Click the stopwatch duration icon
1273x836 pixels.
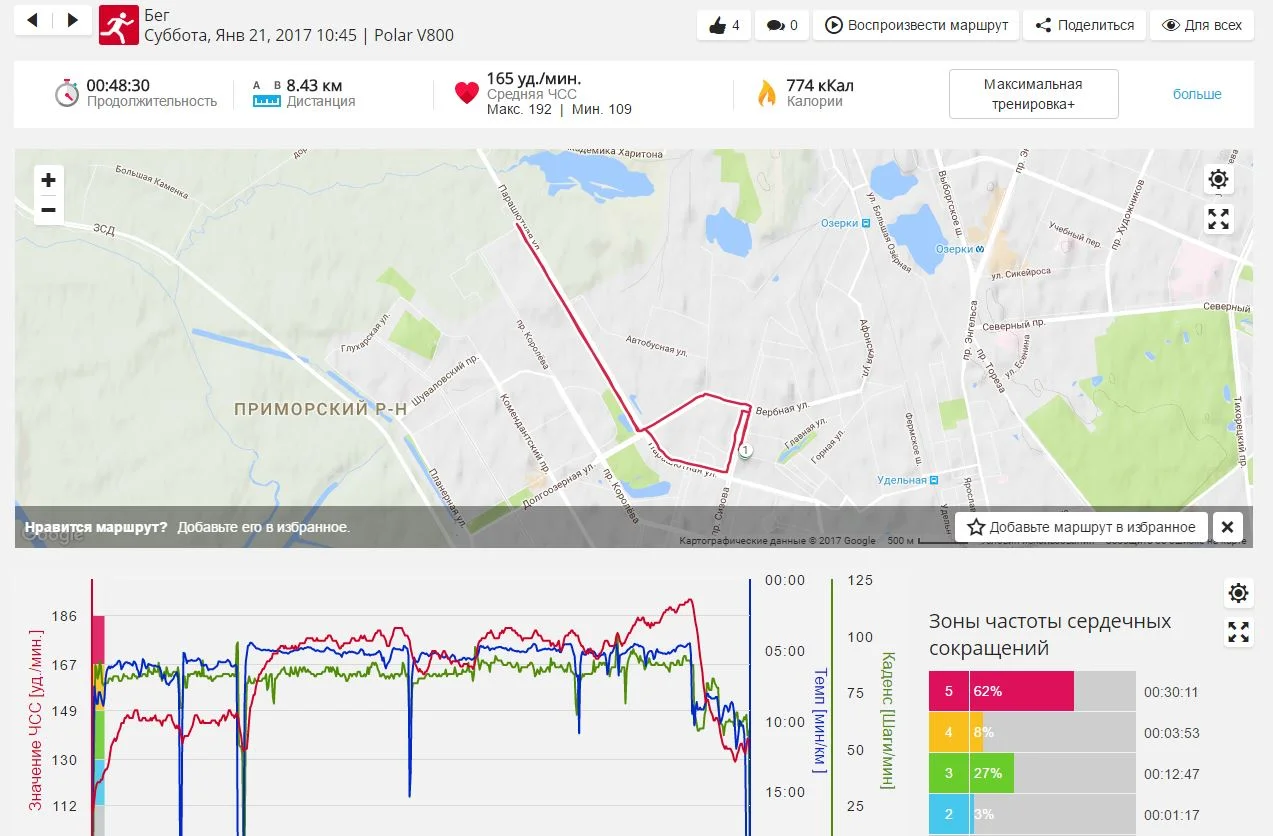(67, 93)
